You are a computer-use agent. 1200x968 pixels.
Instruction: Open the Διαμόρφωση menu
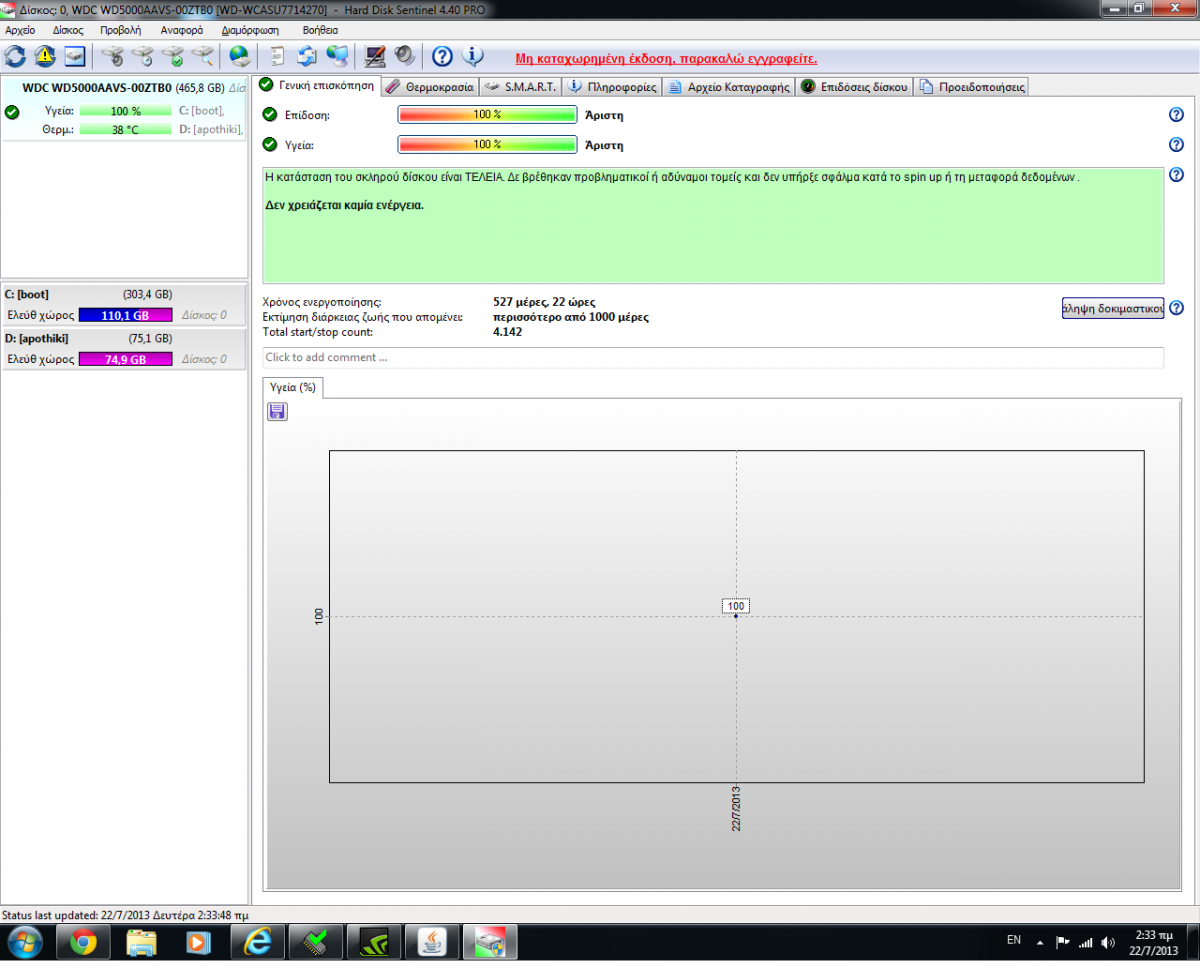250,30
